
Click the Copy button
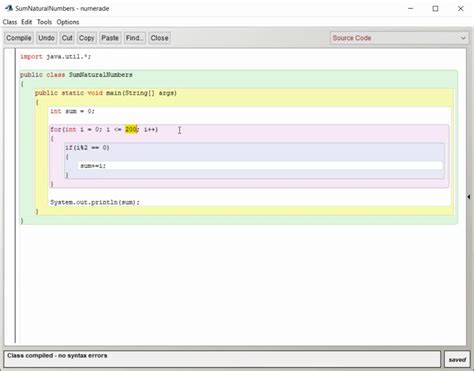click(87, 38)
